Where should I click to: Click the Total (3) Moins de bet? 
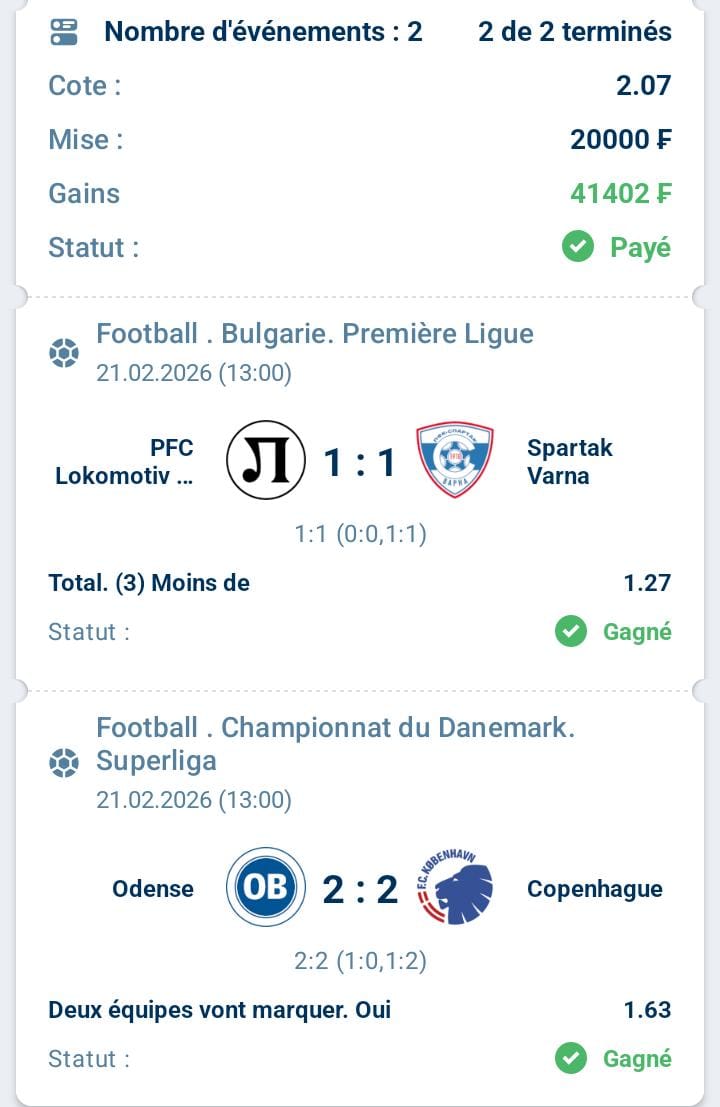point(149,582)
